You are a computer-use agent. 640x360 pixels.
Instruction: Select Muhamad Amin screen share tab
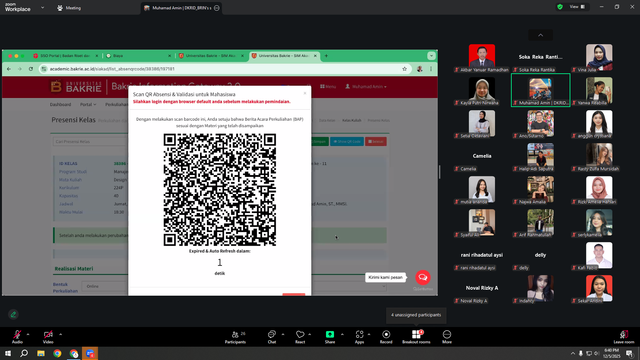tap(182, 8)
